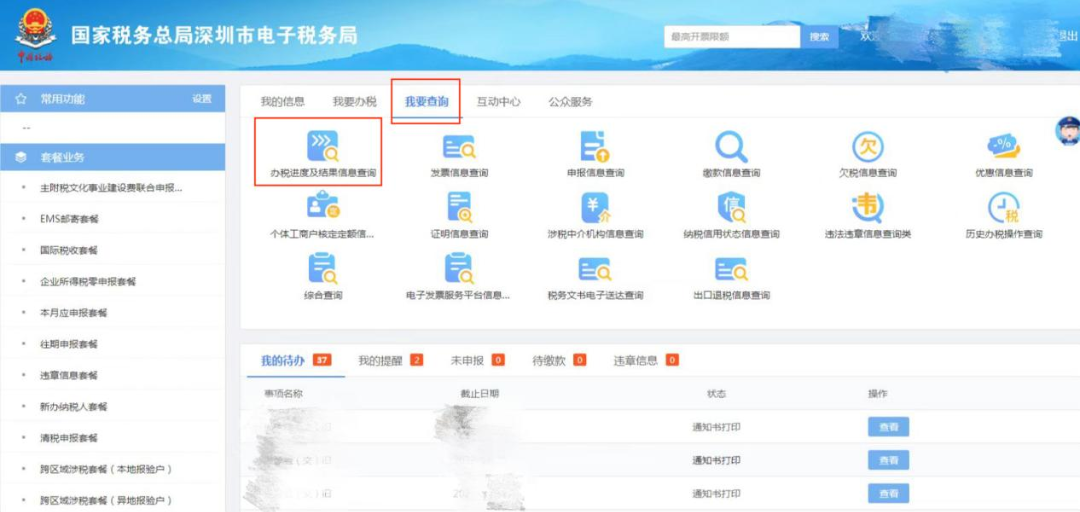This screenshot has height=512, width=1080.
Task: Open 缴款信息查询 magnifier icon
Action: pos(731,146)
